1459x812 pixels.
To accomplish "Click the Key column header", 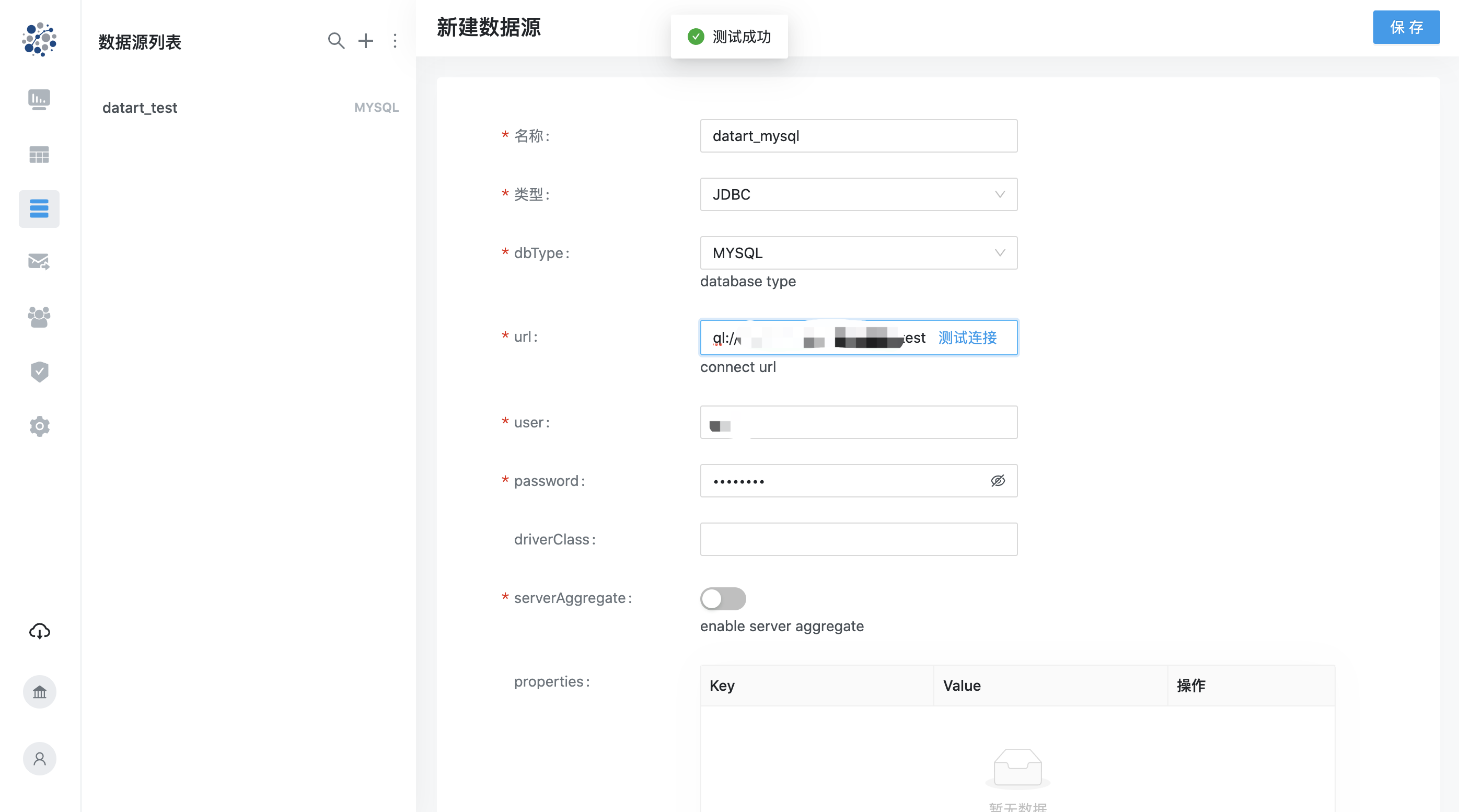I will (x=817, y=686).
